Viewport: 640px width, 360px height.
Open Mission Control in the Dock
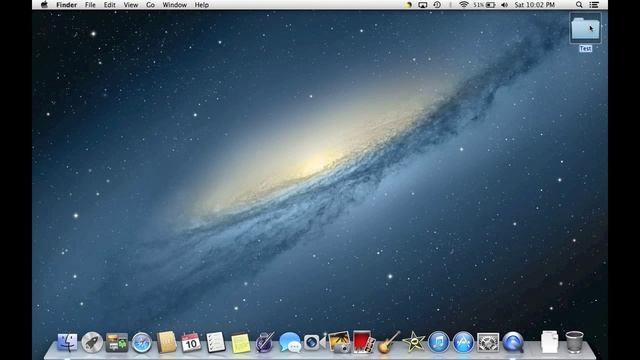click(117, 342)
